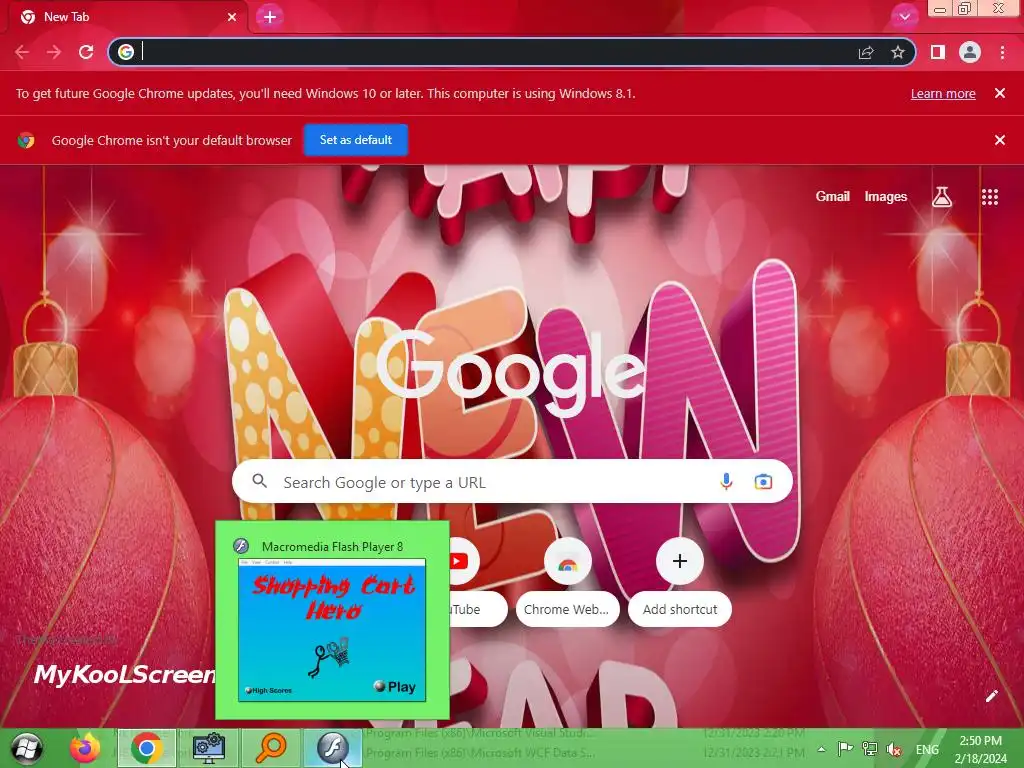Viewport: 1024px width, 768px height.
Task: Show hidden system tray icons
Action: pos(822,749)
